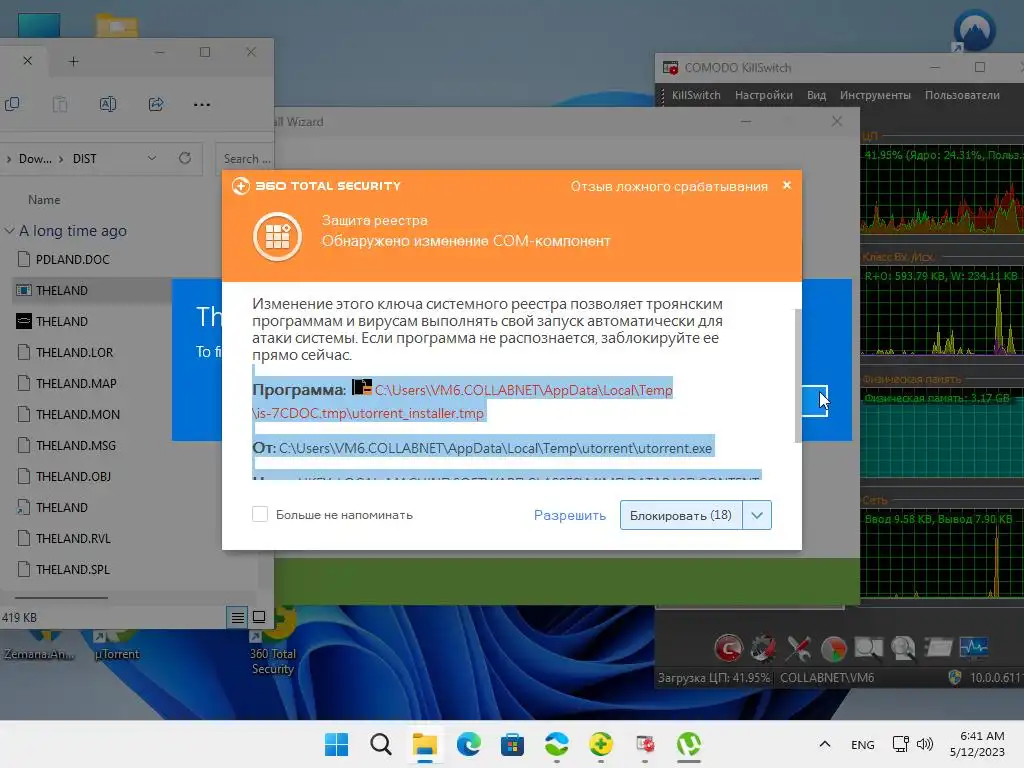
Task: Open the Инструменты menu in KillSwitch
Action: 875,95
